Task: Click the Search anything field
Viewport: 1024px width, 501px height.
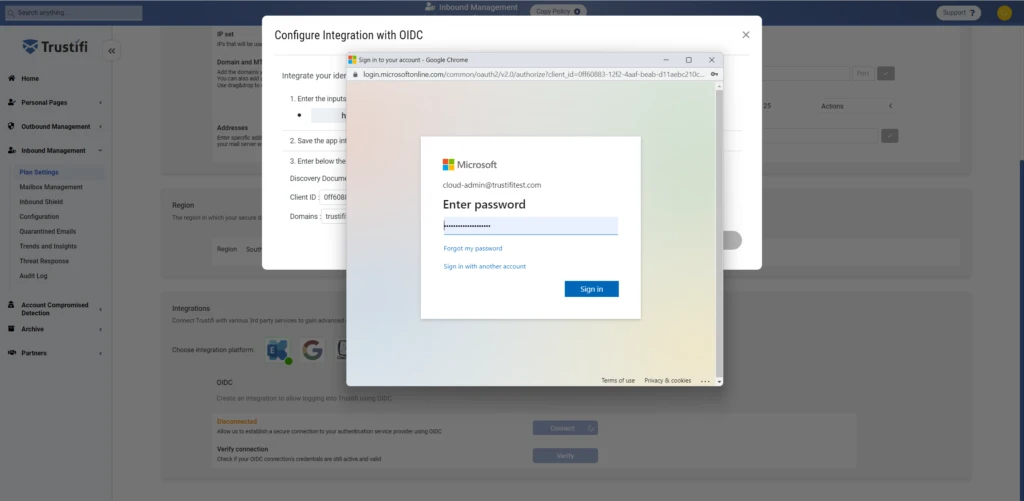Action: pos(74,12)
